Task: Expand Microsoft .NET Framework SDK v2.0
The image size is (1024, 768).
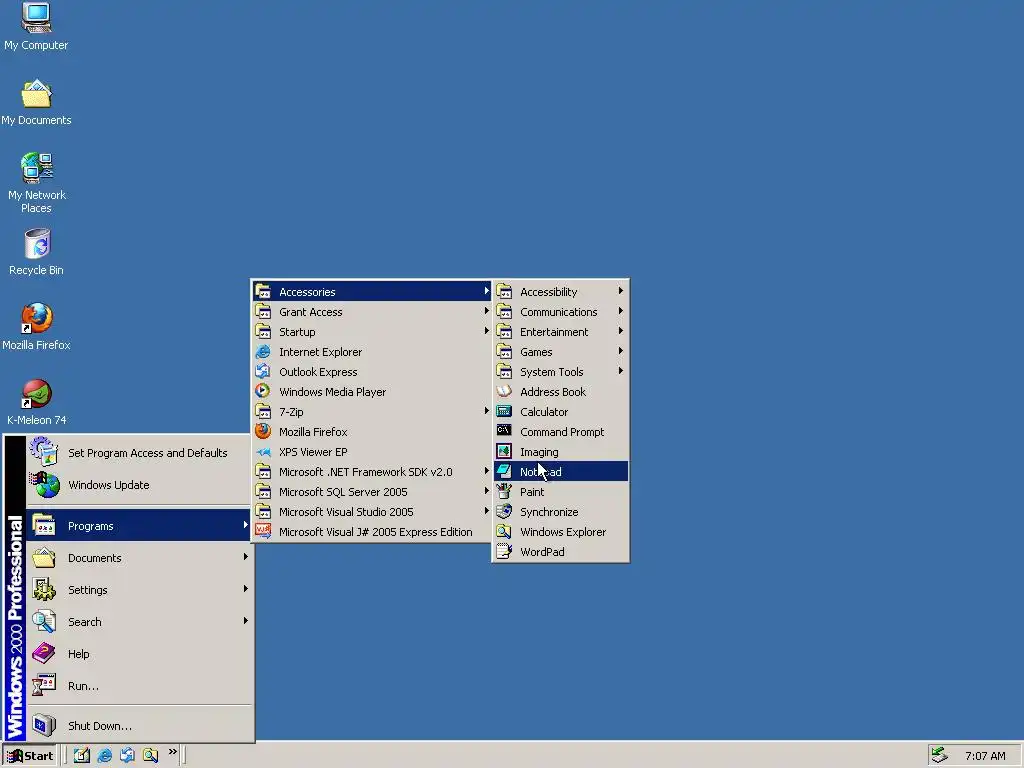Action: point(372,472)
